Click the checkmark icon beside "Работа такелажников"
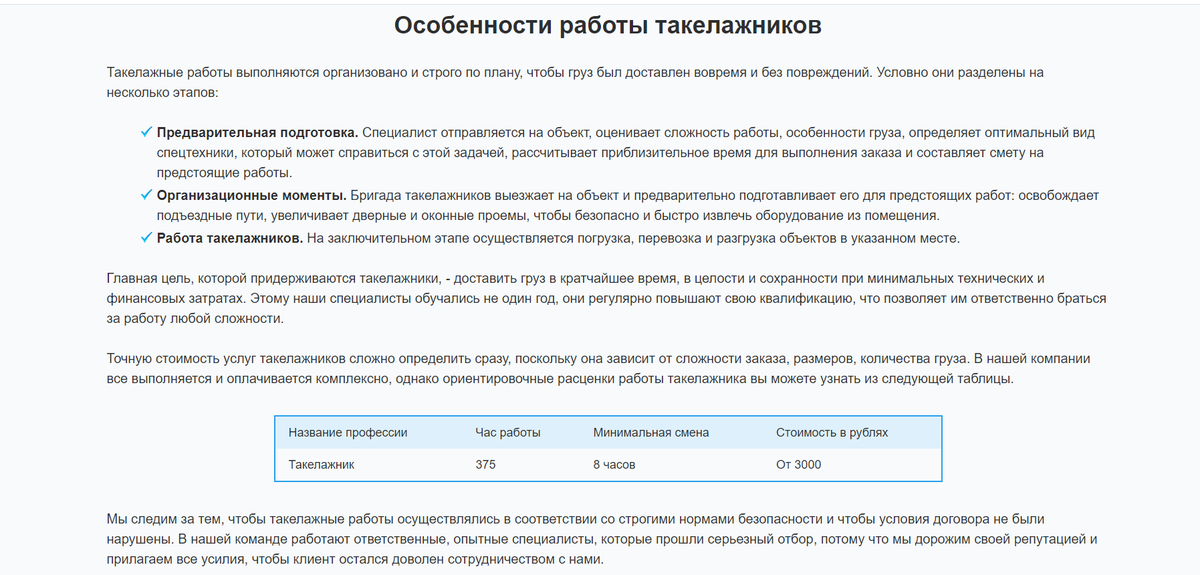Viewport: 1200px width, 575px height. pyautogui.click(x=147, y=238)
